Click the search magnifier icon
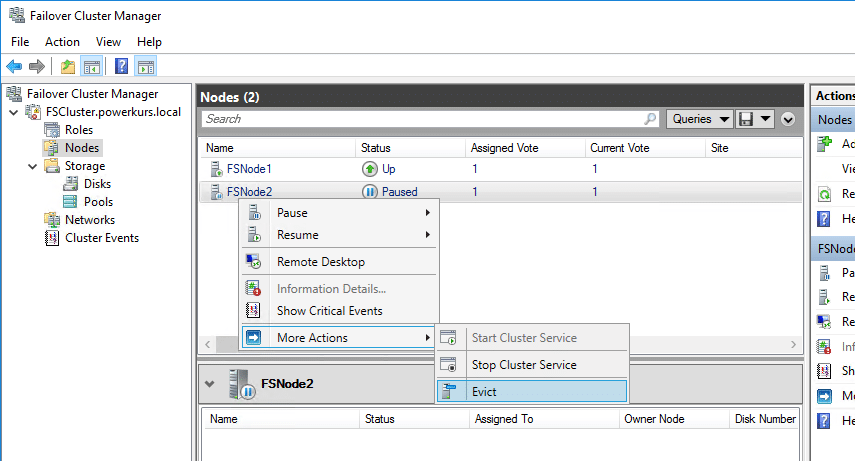This screenshot has width=855, height=461. (x=650, y=118)
